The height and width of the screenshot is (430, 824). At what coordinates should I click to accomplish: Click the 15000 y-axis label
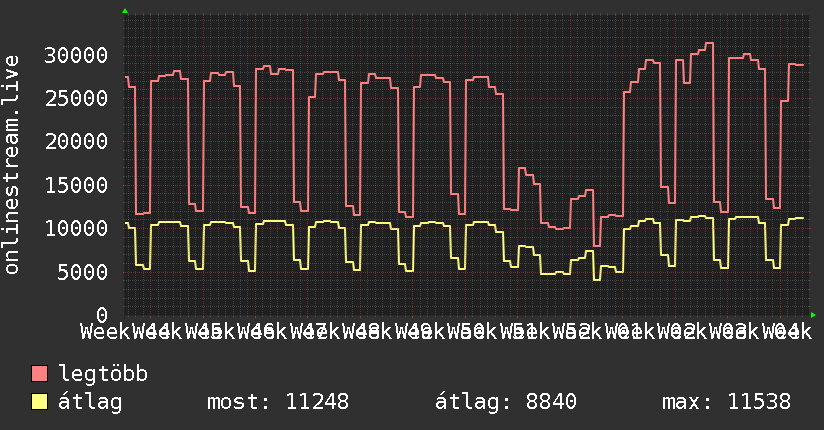point(76,185)
